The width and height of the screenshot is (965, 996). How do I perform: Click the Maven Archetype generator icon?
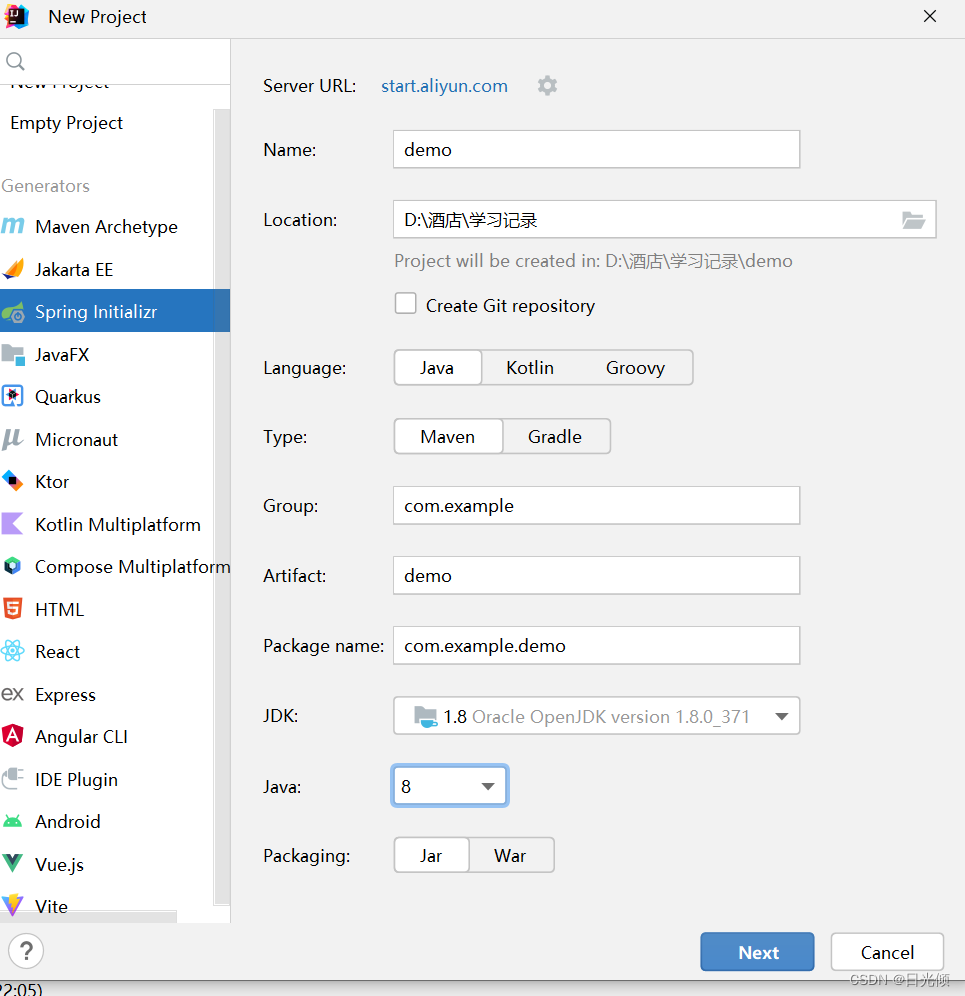13,225
